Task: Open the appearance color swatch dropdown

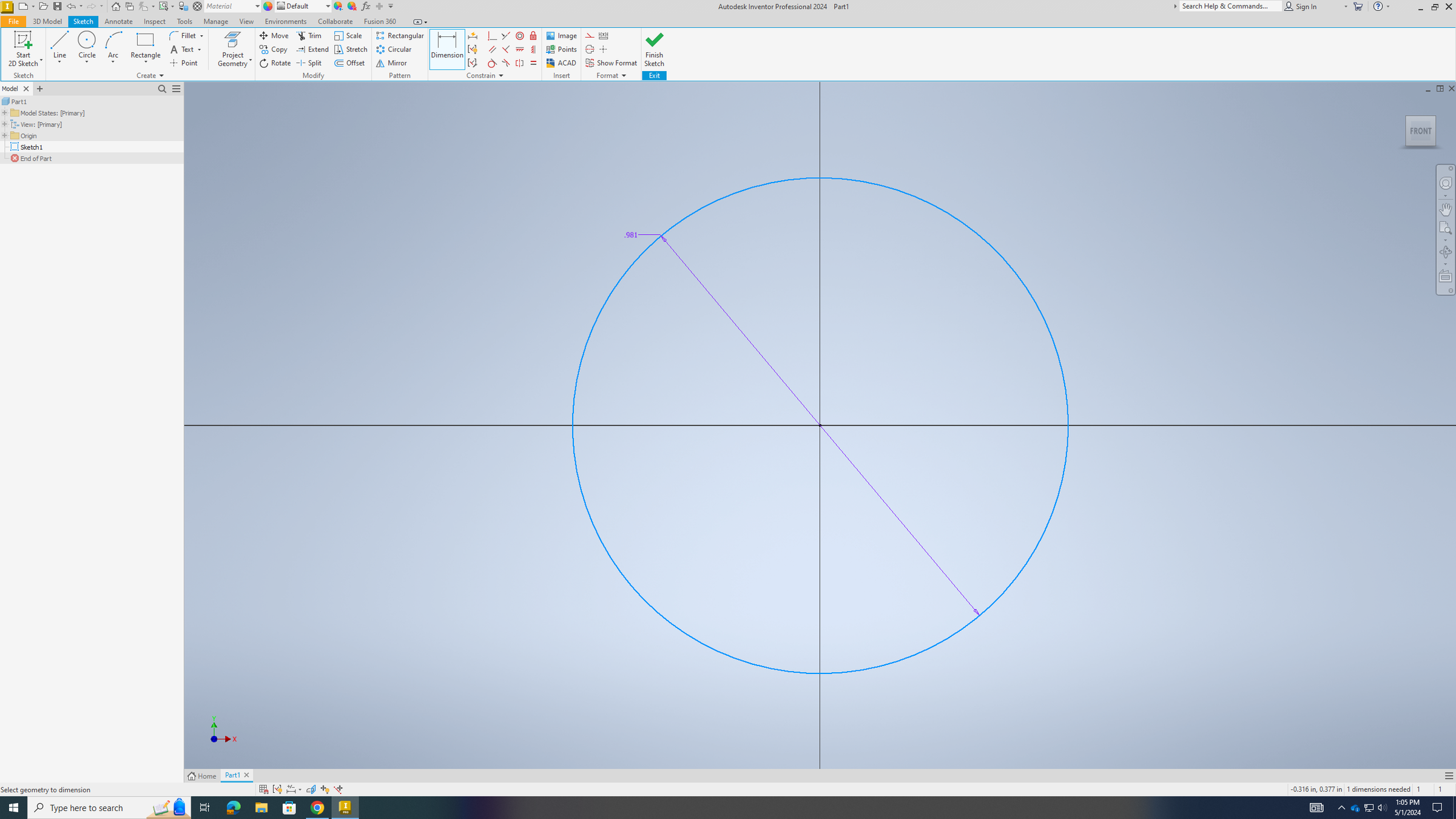Action: click(328, 6)
